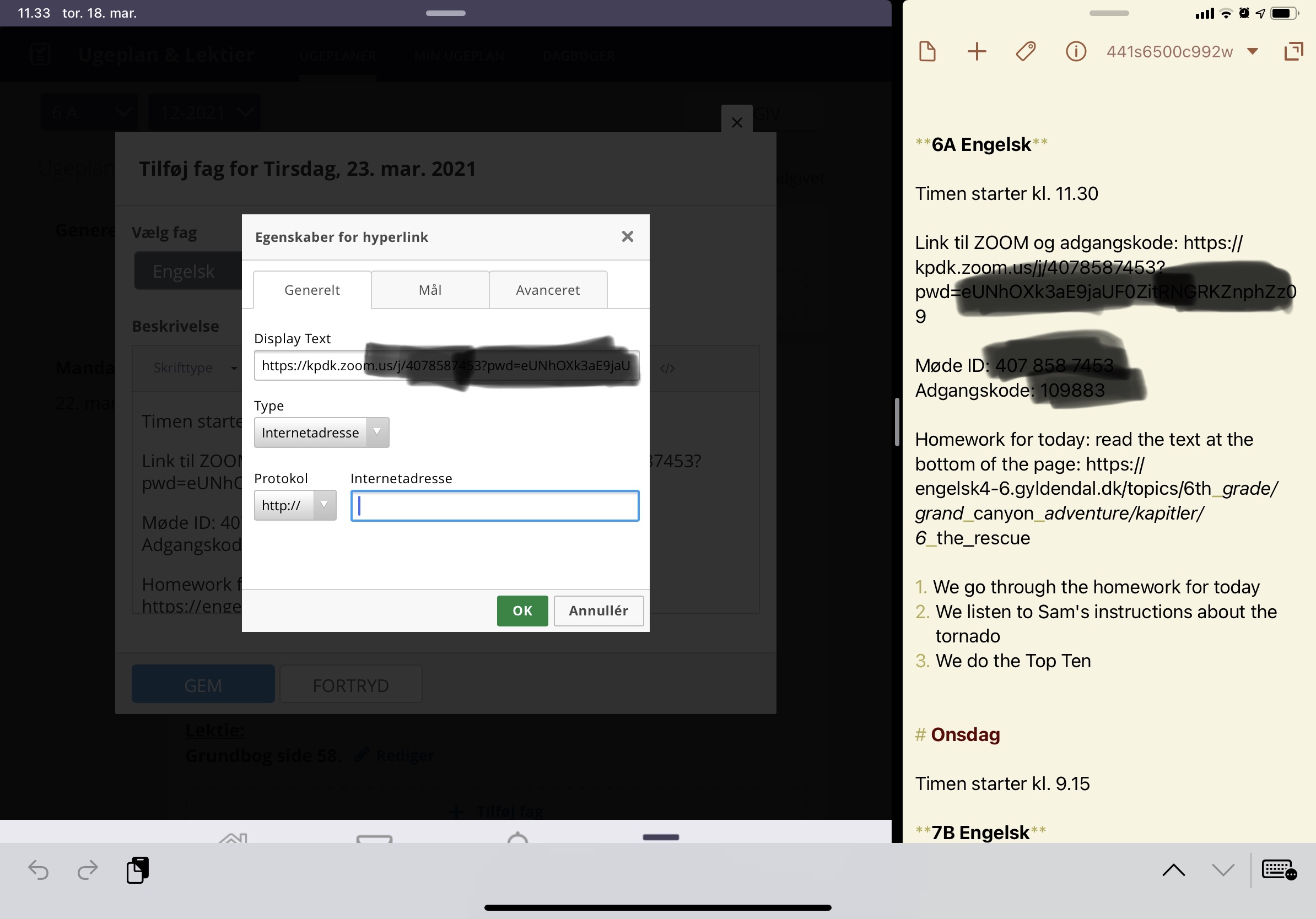Open the Protokol http:// dropdown
The image size is (1316, 919).
click(x=295, y=505)
